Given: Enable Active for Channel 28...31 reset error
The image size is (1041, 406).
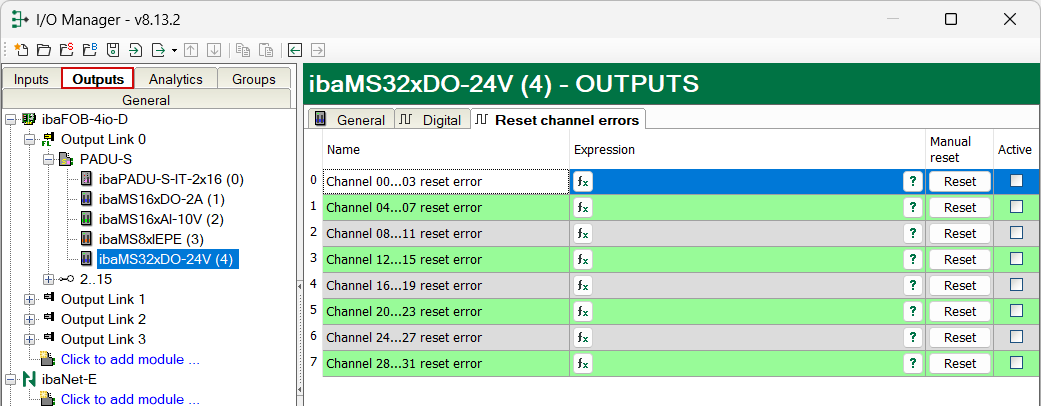Looking at the screenshot, I should [x=1016, y=362].
